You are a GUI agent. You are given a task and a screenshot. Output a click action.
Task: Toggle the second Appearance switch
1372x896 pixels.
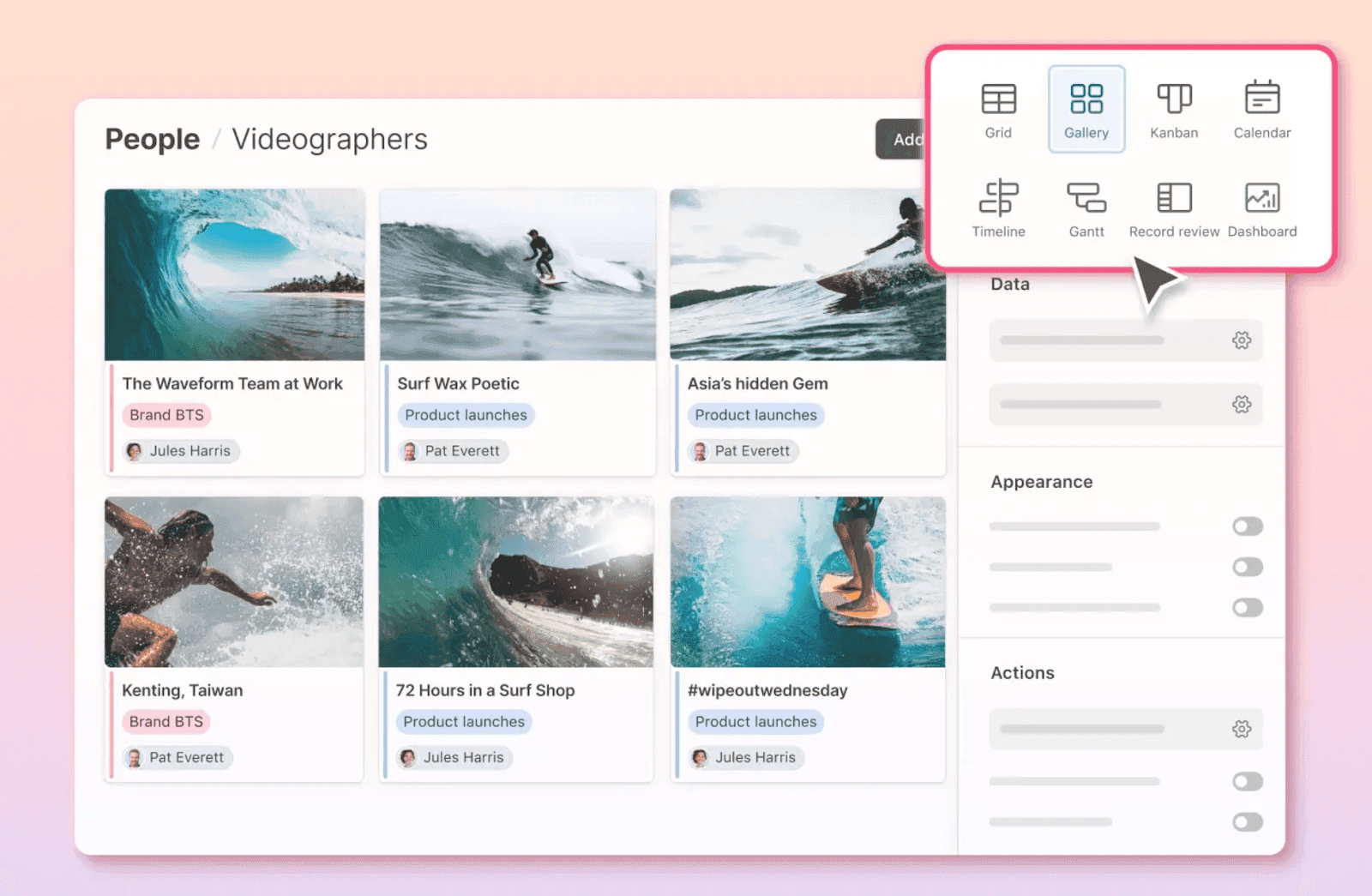(1247, 567)
